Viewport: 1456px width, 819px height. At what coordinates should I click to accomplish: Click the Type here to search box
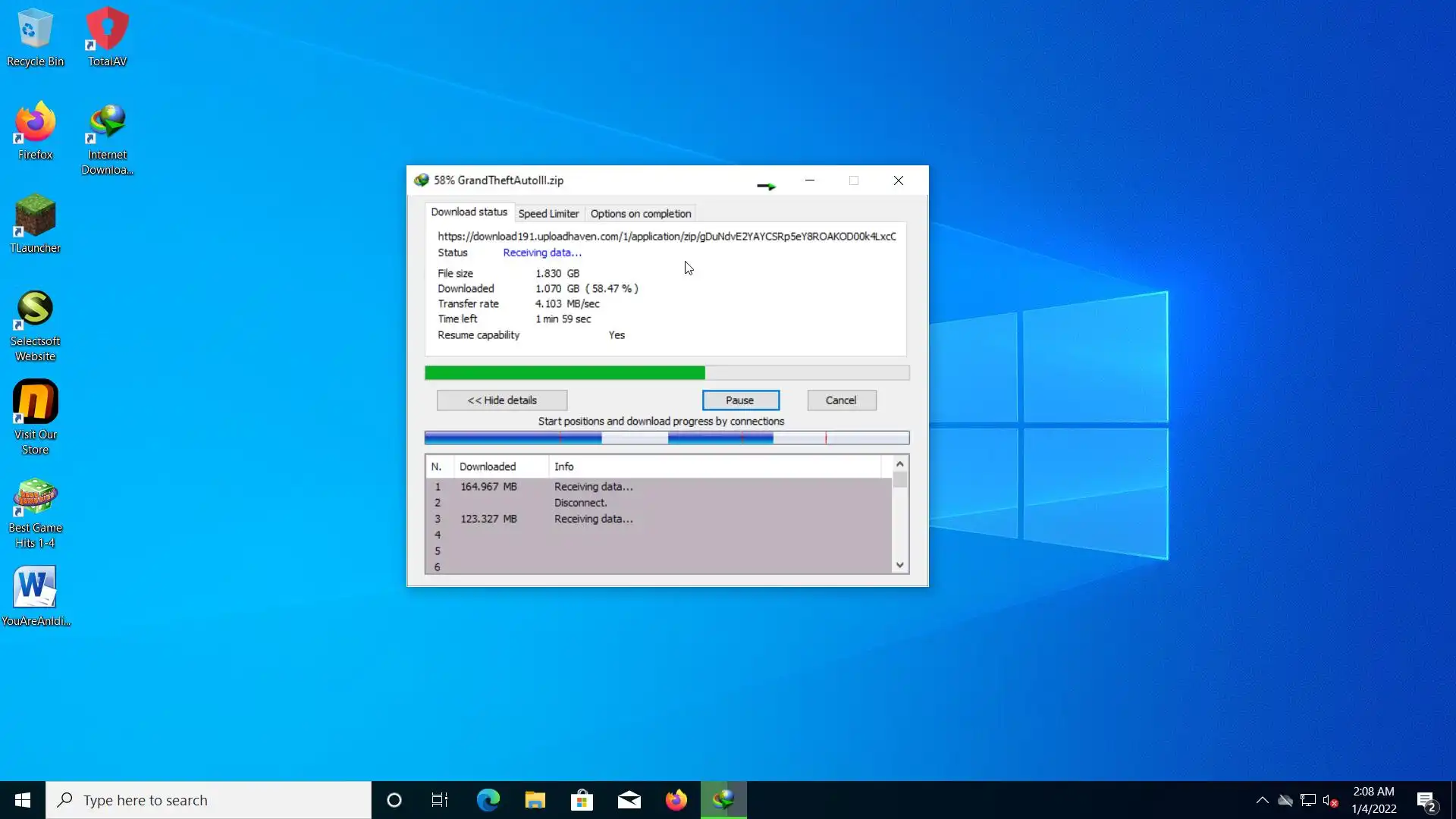(x=209, y=800)
